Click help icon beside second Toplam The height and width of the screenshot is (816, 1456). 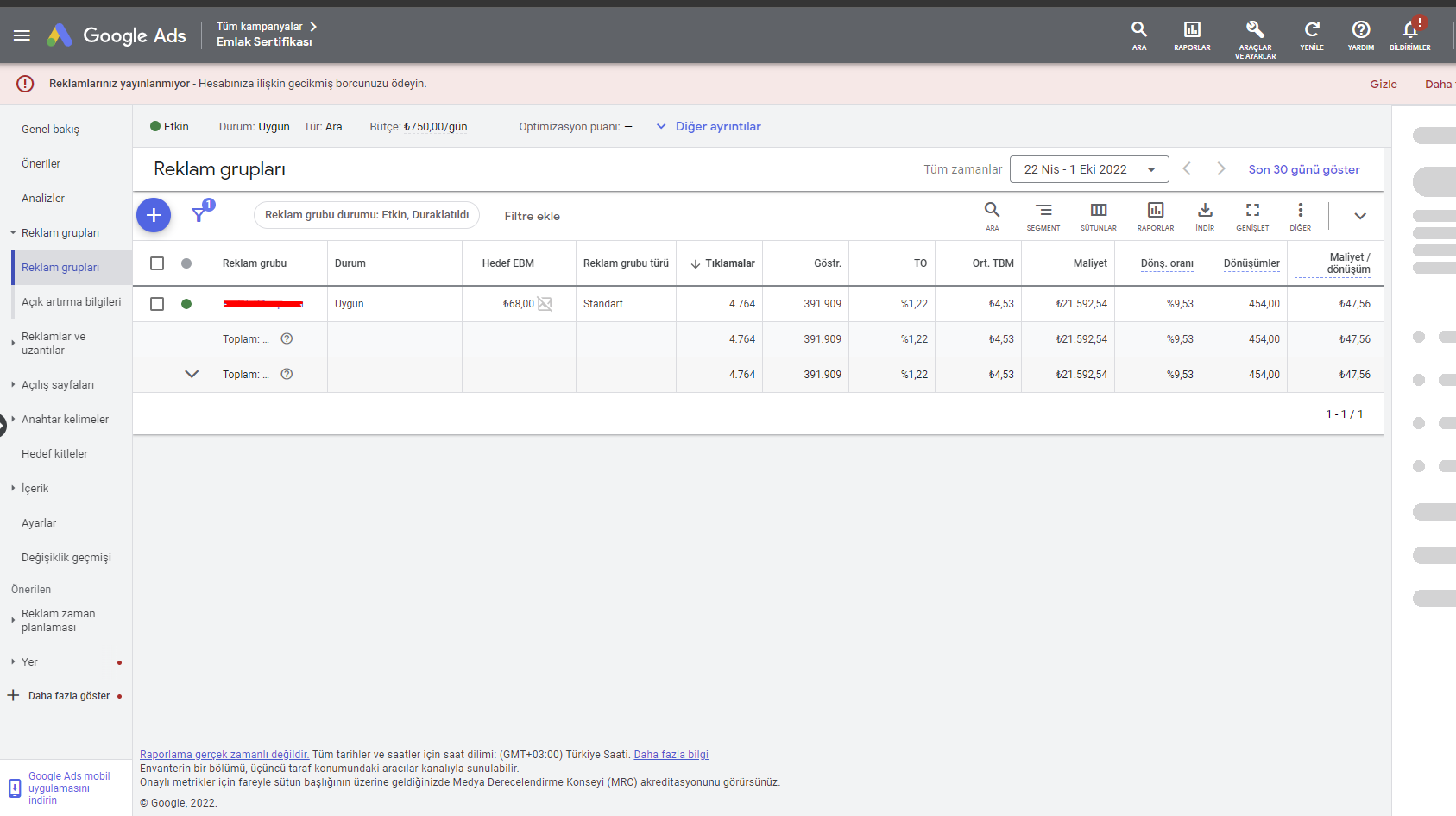point(287,374)
